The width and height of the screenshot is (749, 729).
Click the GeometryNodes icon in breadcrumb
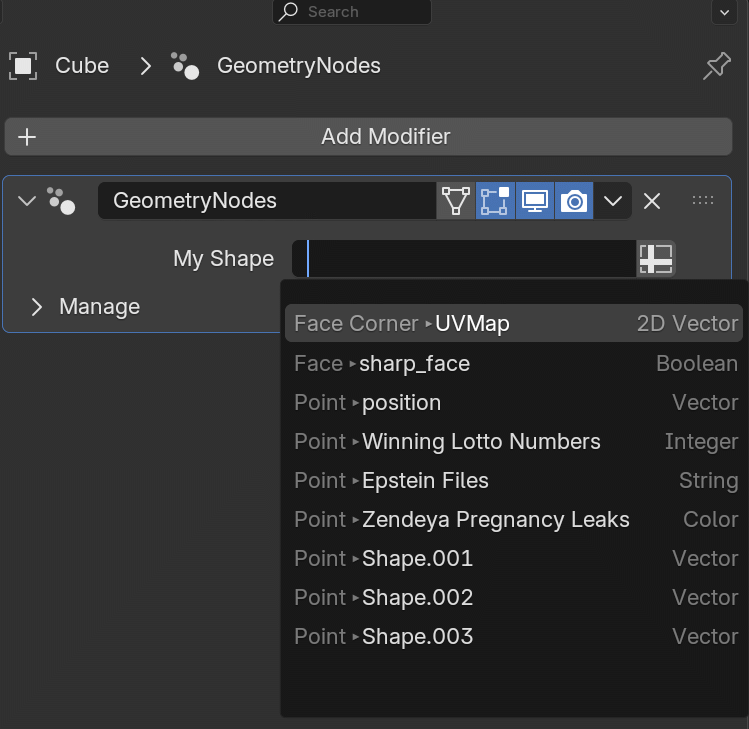coord(185,66)
